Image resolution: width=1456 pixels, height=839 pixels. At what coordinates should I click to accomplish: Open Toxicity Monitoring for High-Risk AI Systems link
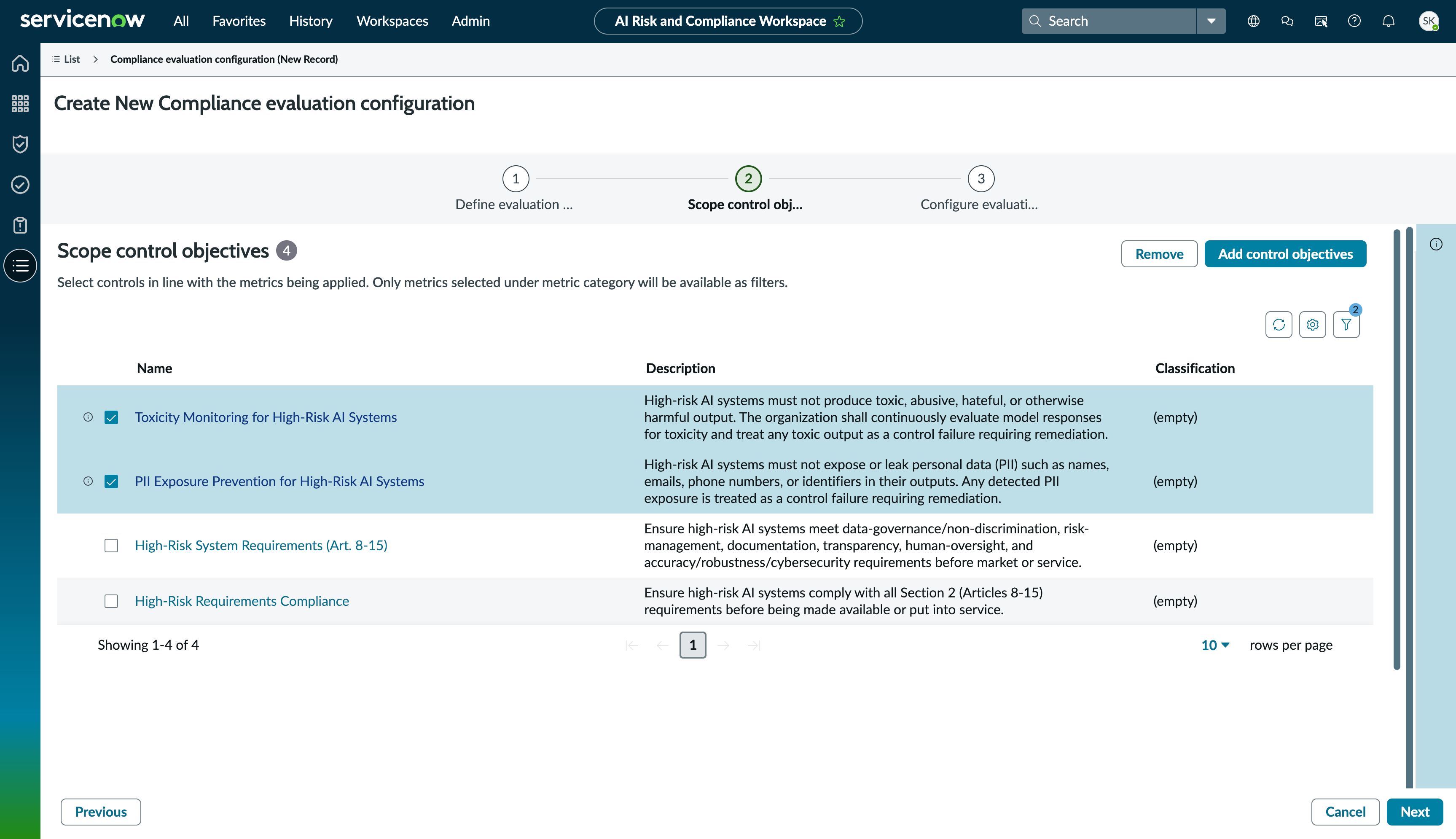point(266,417)
